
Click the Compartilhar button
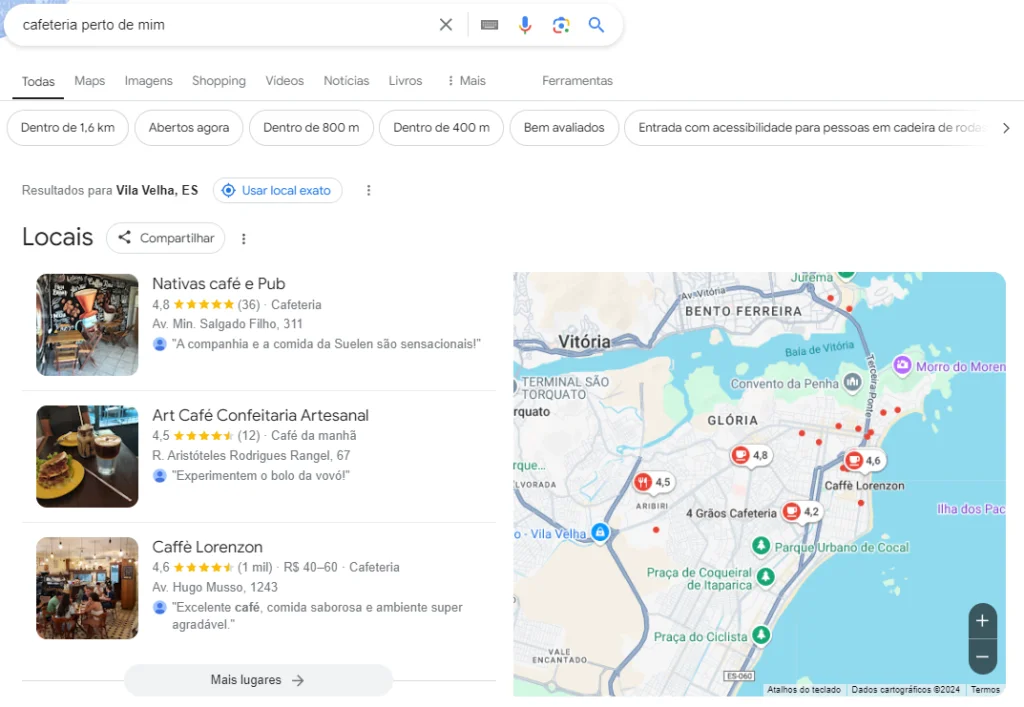[x=166, y=238]
